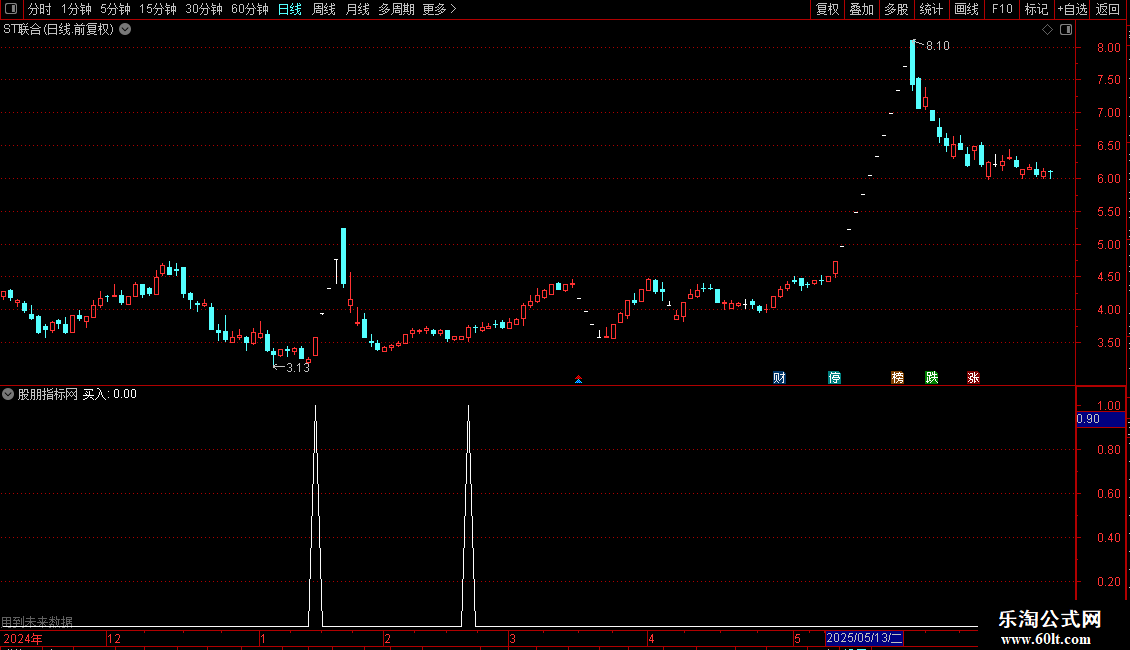Click the 财 financial event marker

pyautogui.click(x=779, y=378)
